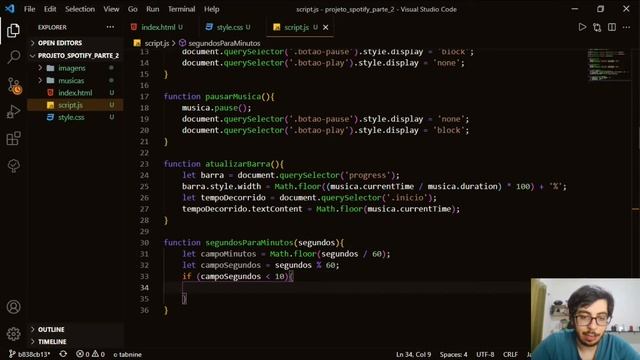Open the Go menu
The width and height of the screenshot is (640, 360).
(x=133, y=9)
